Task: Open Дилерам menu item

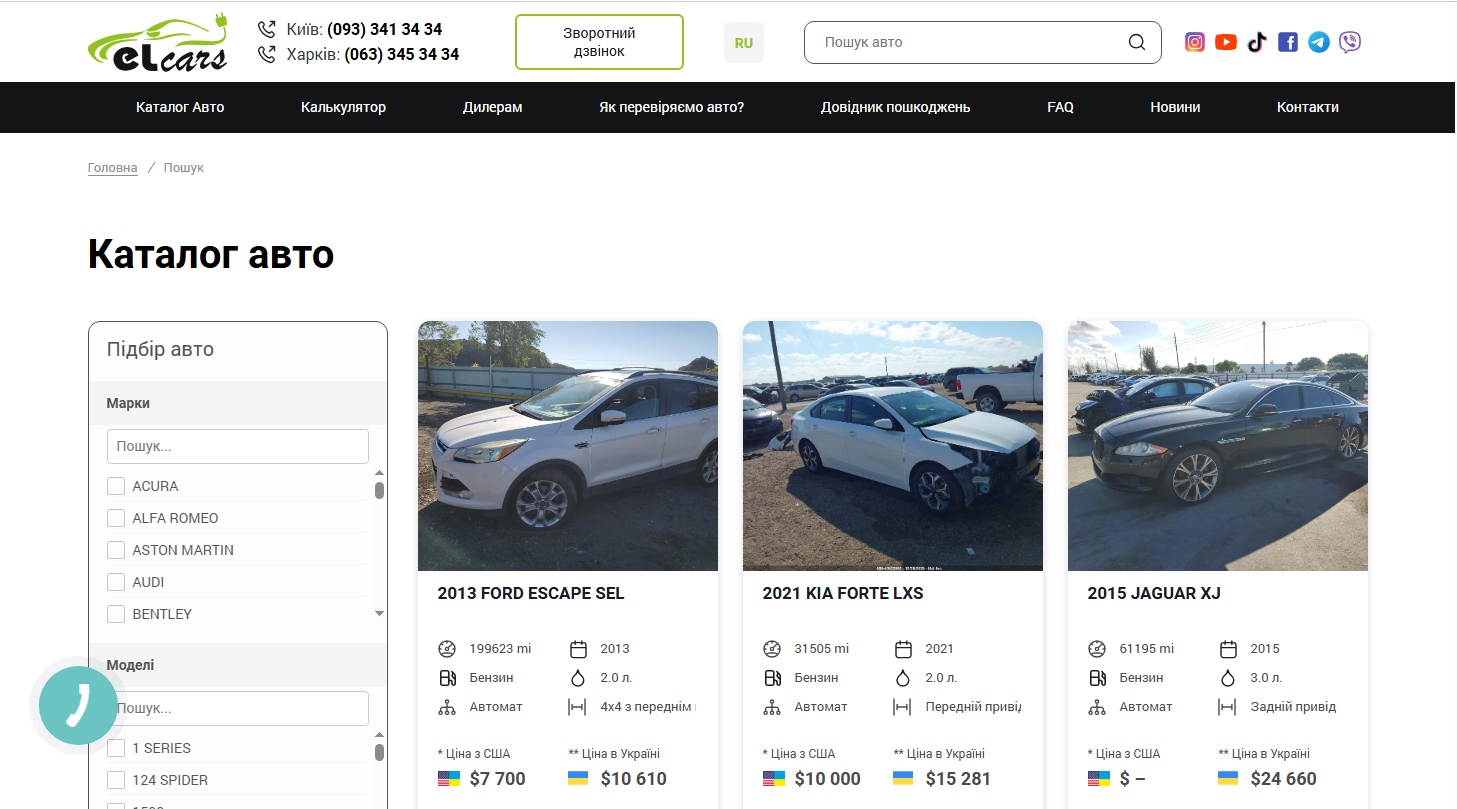Action: [492, 107]
